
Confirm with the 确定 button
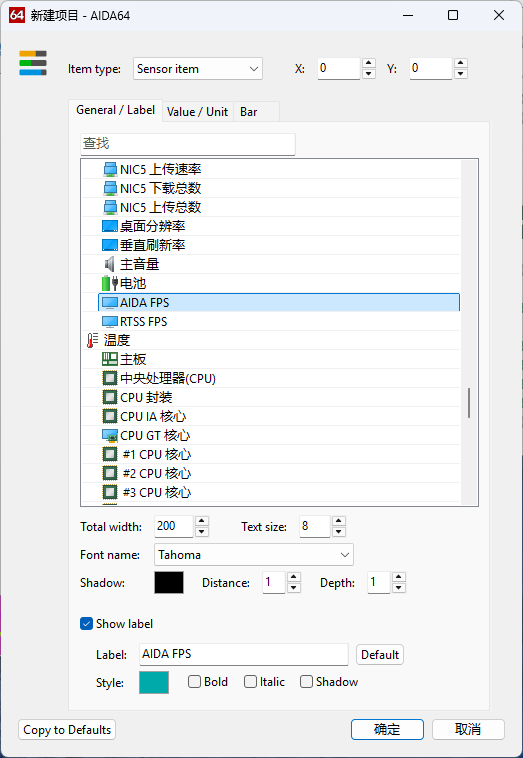click(x=387, y=729)
